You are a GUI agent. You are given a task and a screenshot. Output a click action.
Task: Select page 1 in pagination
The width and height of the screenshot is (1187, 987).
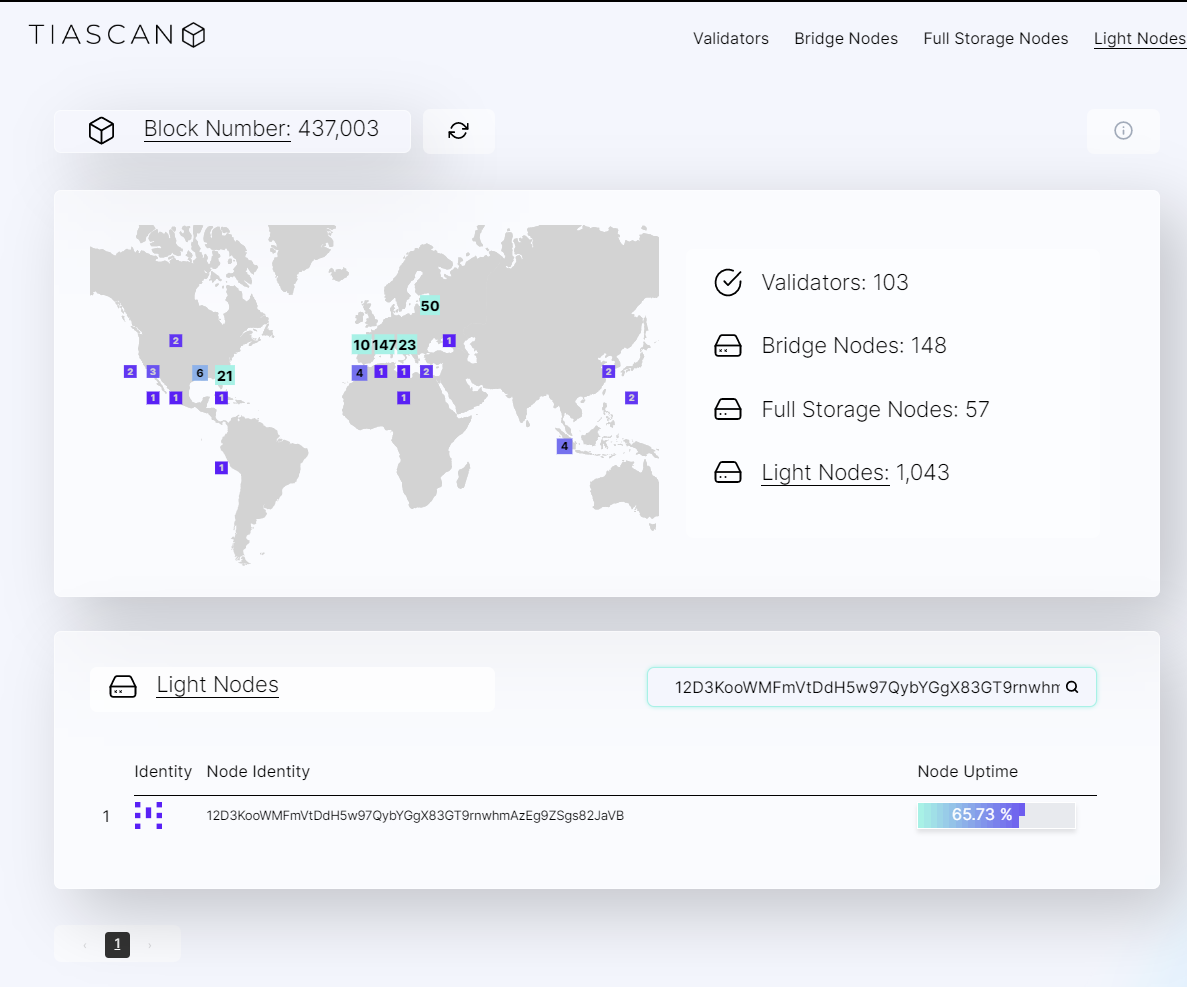pos(117,944)
